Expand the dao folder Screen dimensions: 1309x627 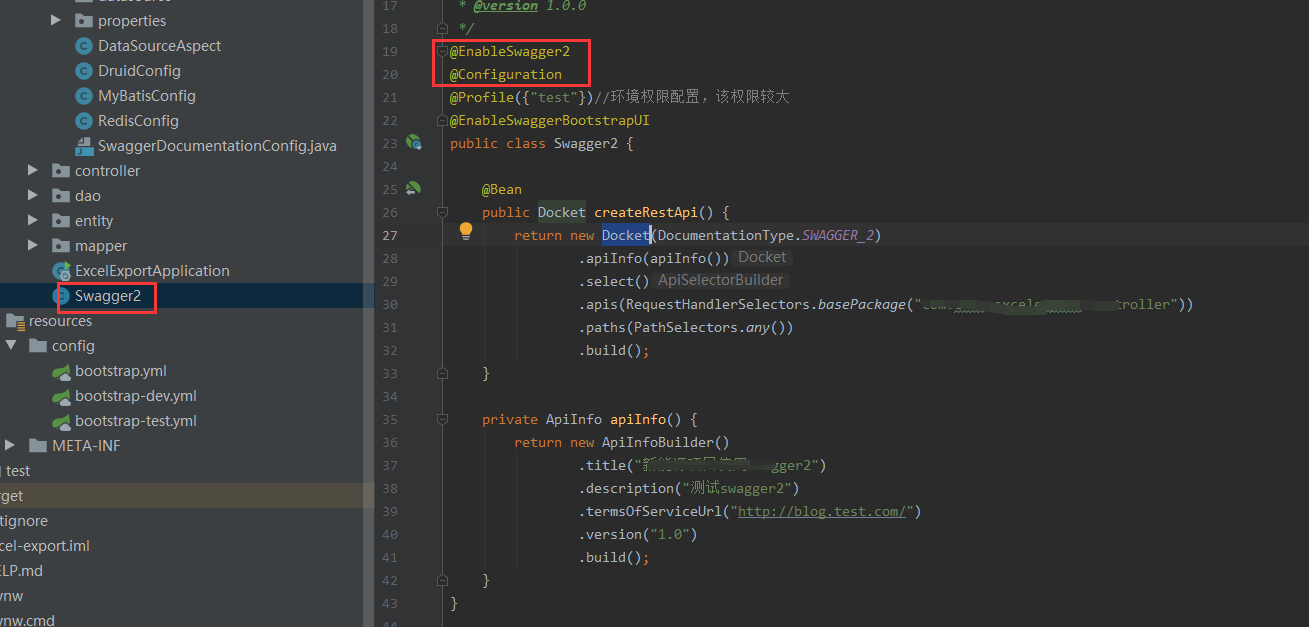click(32, 195)
